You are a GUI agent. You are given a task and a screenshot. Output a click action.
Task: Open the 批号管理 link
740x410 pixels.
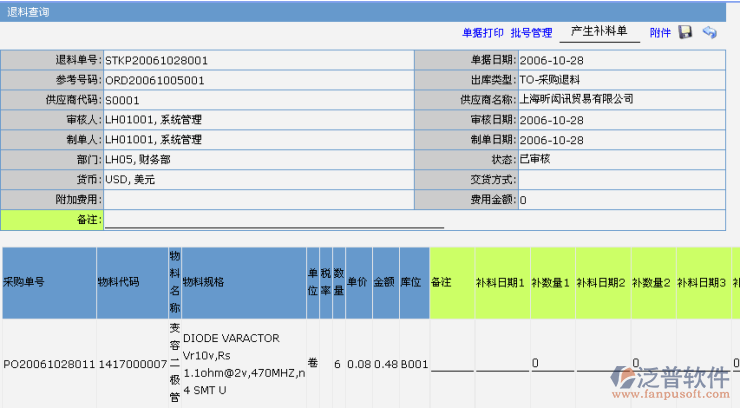531,33
